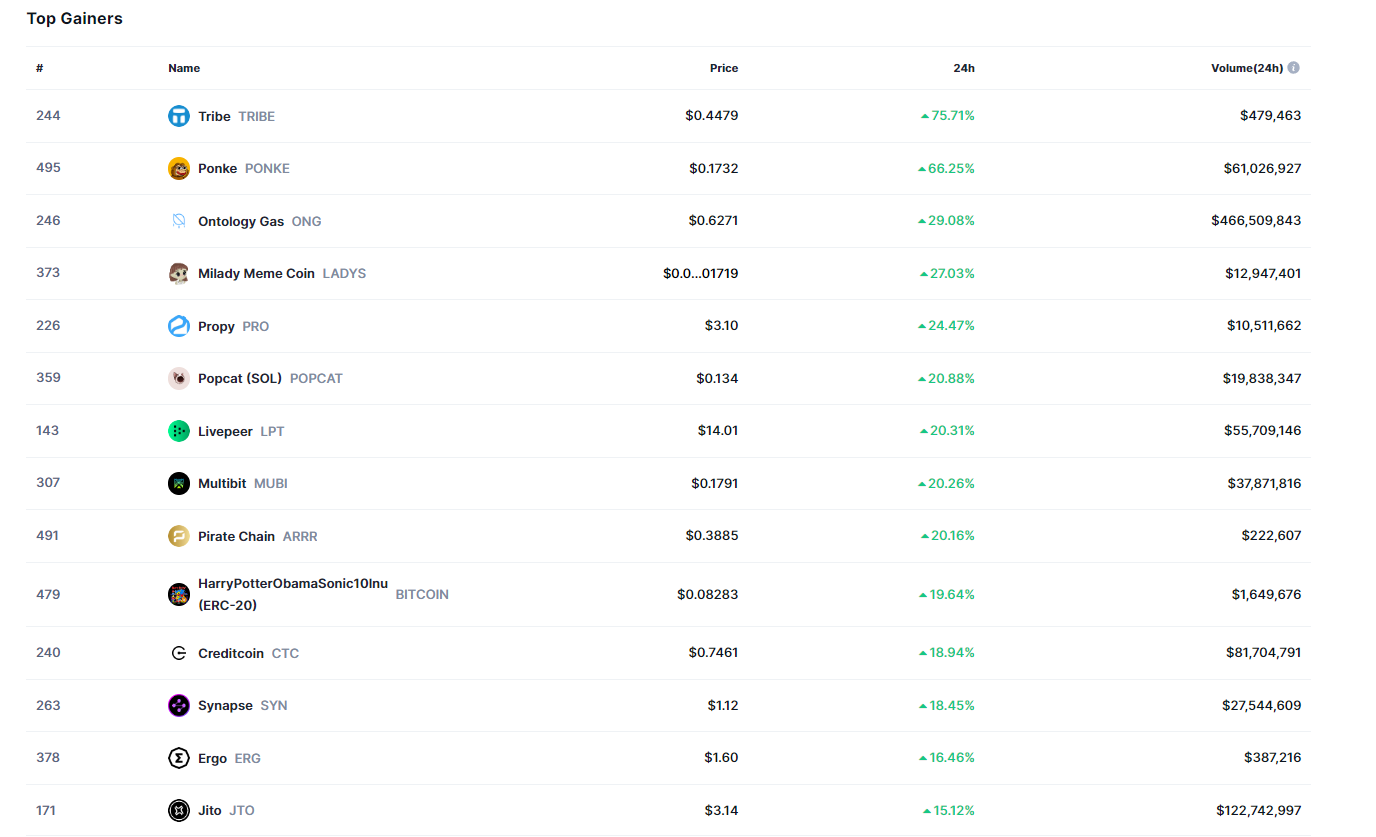The height and width of the screenshot is (837, 1376).
Task: Open the Jito JTO coin link
Action: click(210, 810)
